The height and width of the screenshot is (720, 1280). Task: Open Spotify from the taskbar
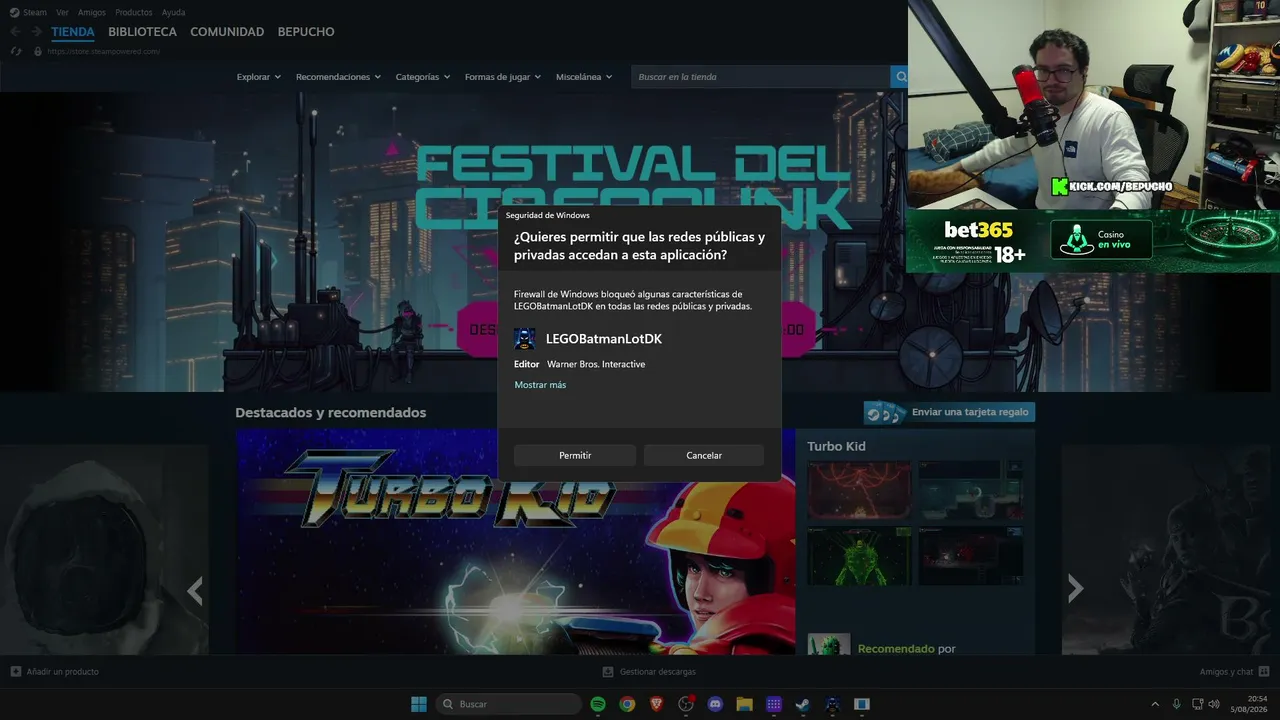[x=598, y=704]
